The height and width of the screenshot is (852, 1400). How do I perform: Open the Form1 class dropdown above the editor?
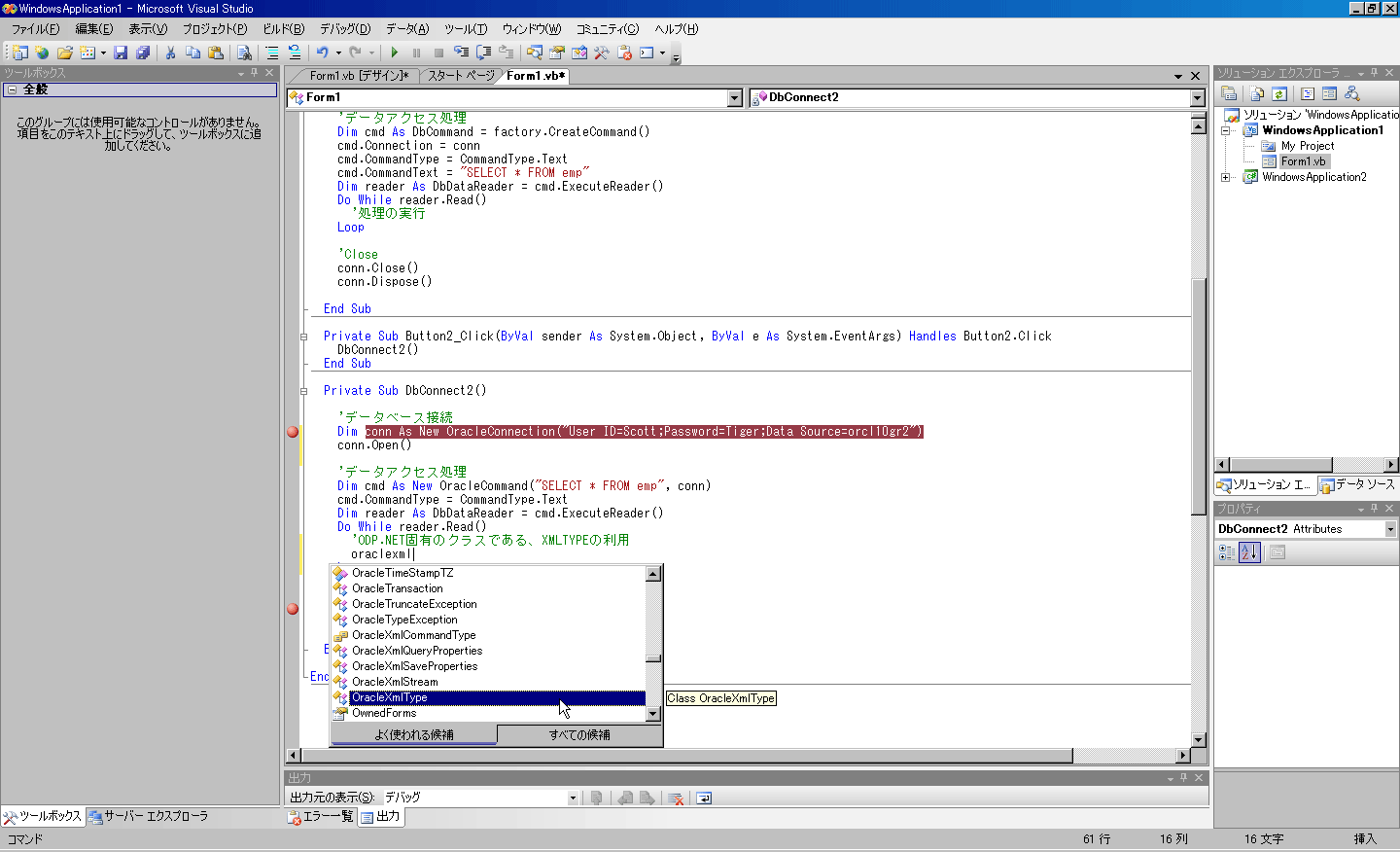pos(734,97)
